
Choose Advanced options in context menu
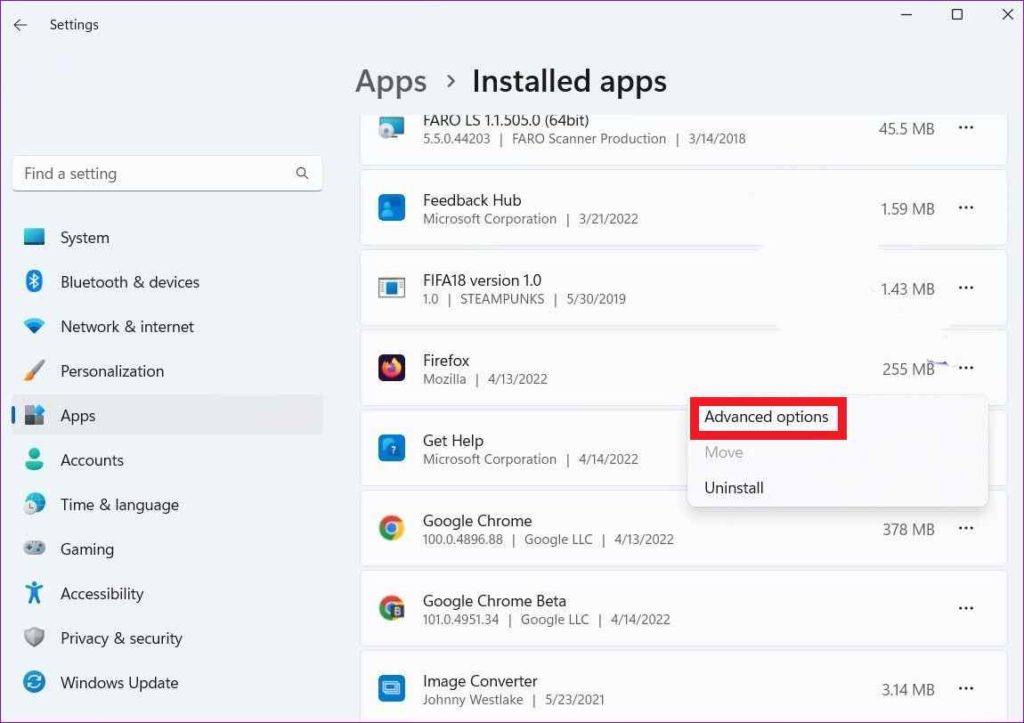point(766,417)
